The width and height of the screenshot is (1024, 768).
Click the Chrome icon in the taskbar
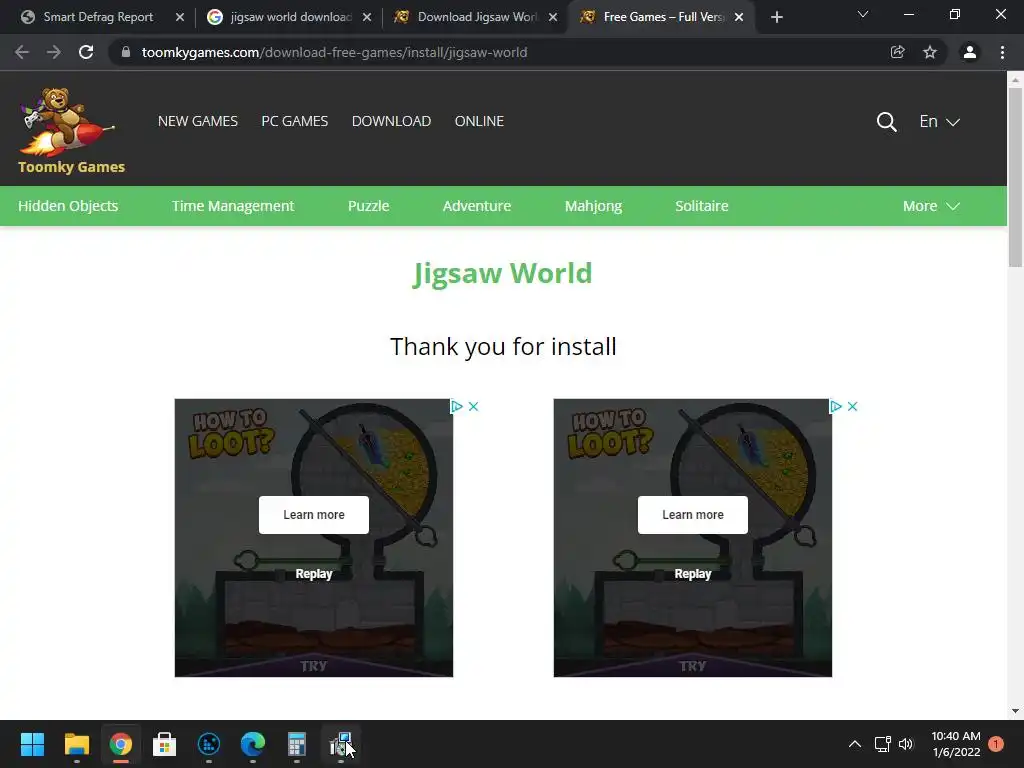[x=121, y=744]
